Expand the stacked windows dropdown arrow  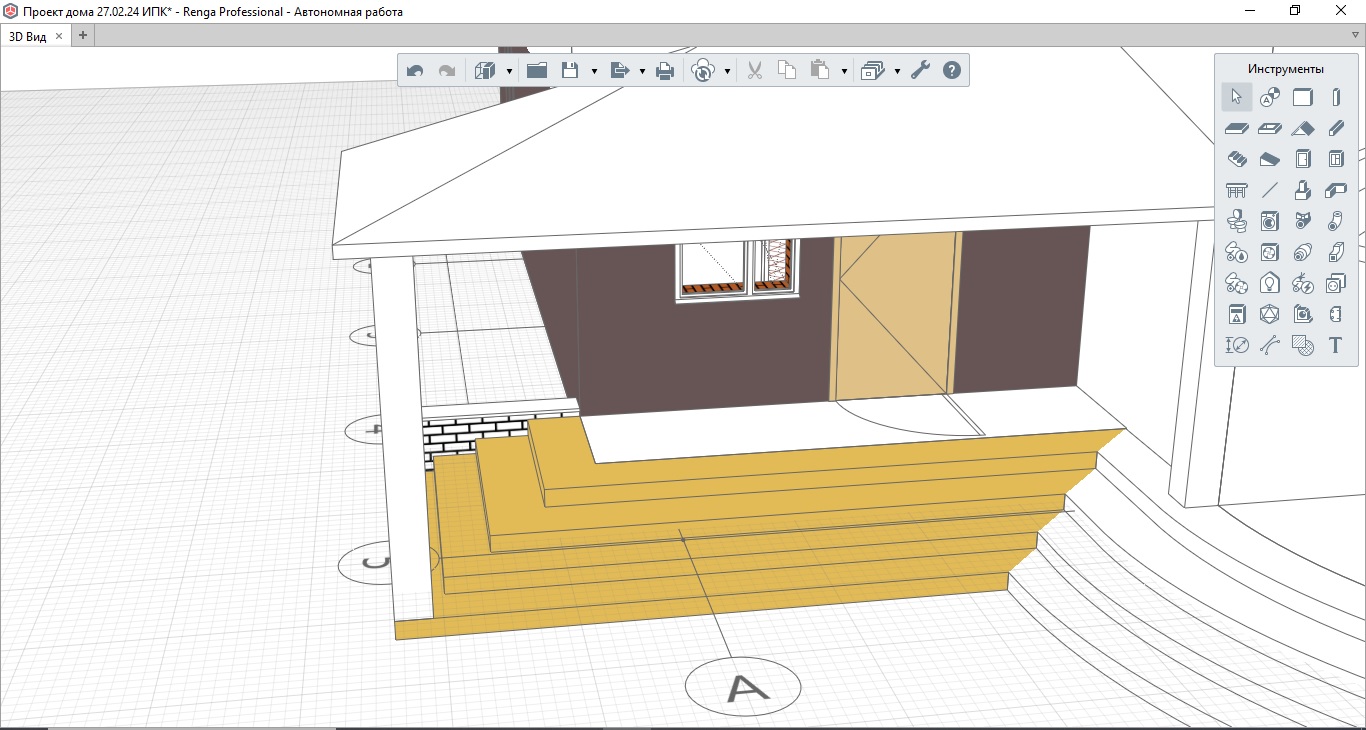pyautogui.click(x=897, y=71)
